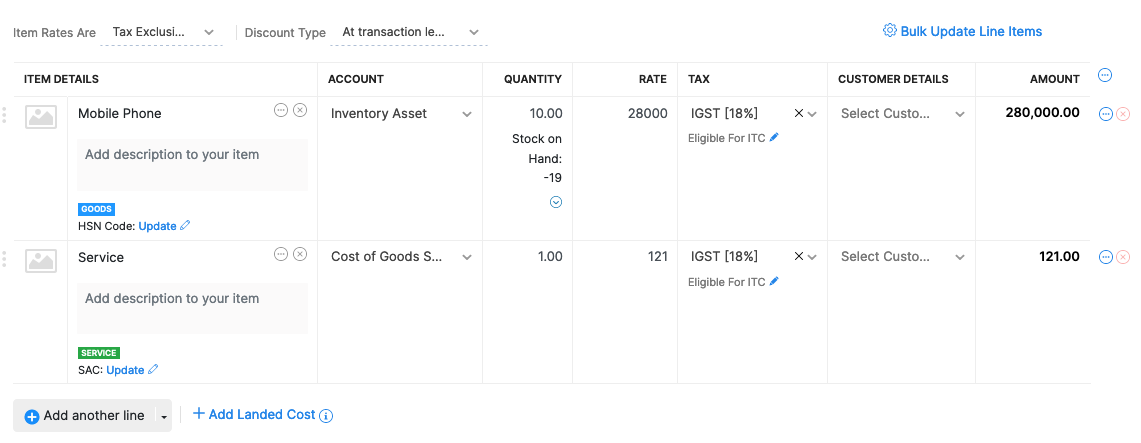This screenshot has height=443, width=1141.
Task: Open more options for Service item
Action: [281, 254]
